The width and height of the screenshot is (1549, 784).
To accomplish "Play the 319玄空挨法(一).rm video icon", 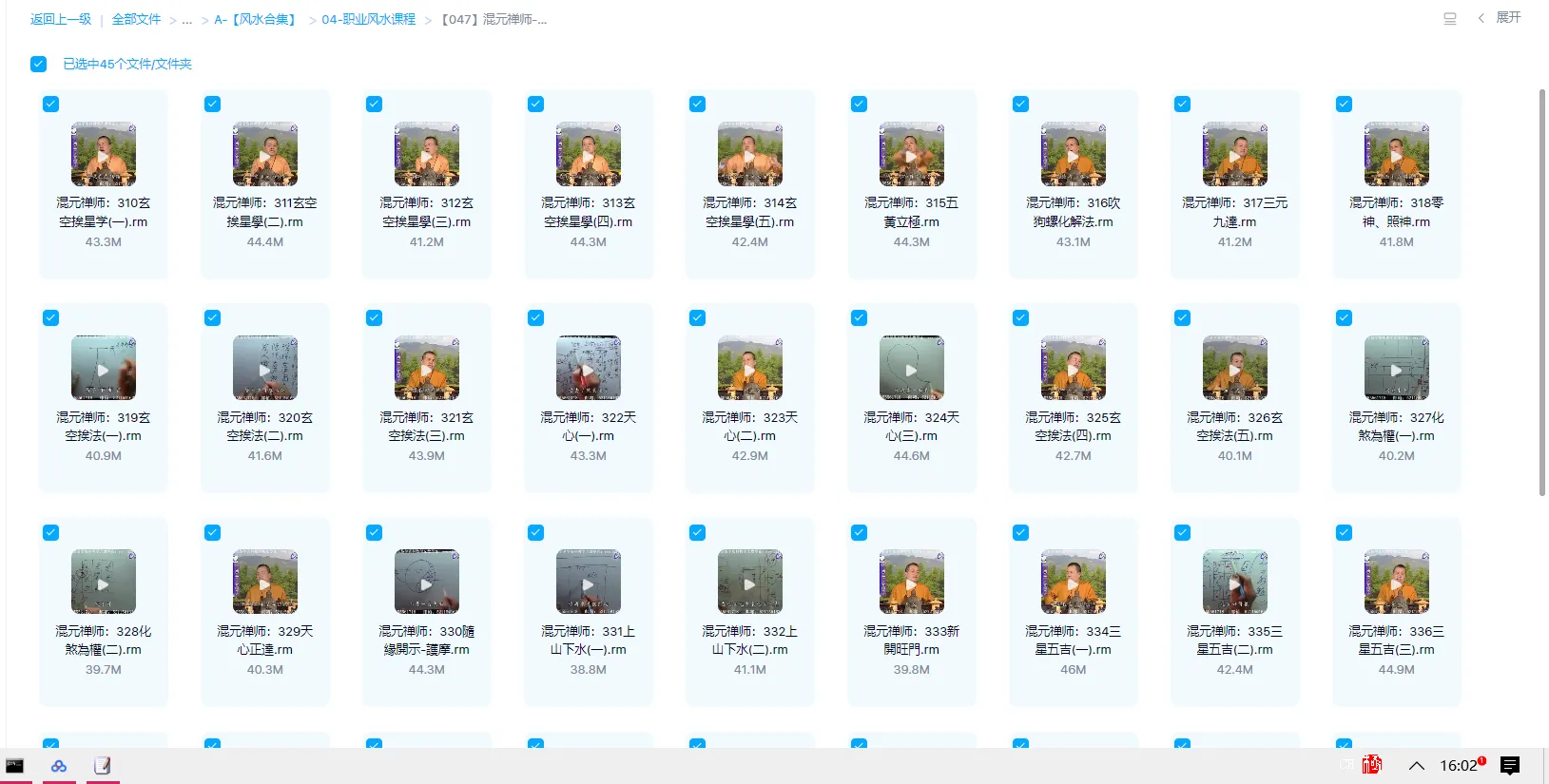I will [104, 368].
